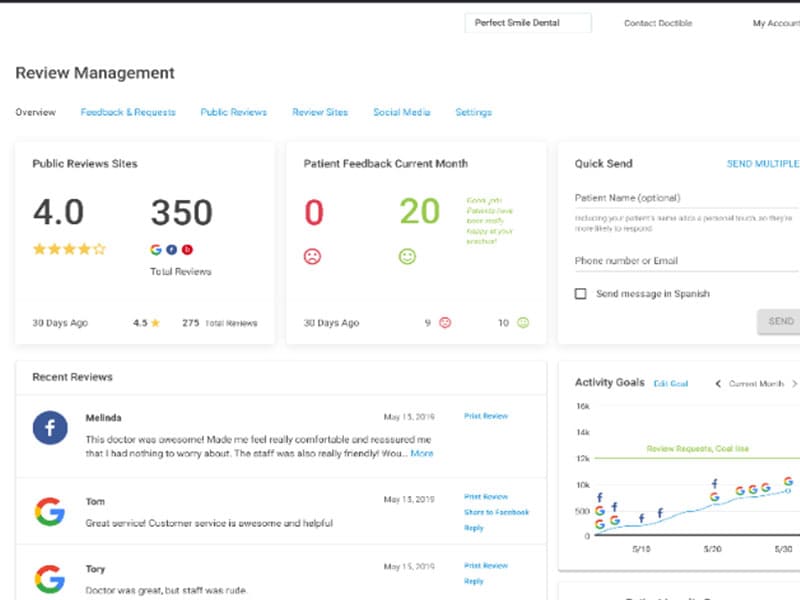Click the Google icon under 350 Total Reviews

point(155,249)
